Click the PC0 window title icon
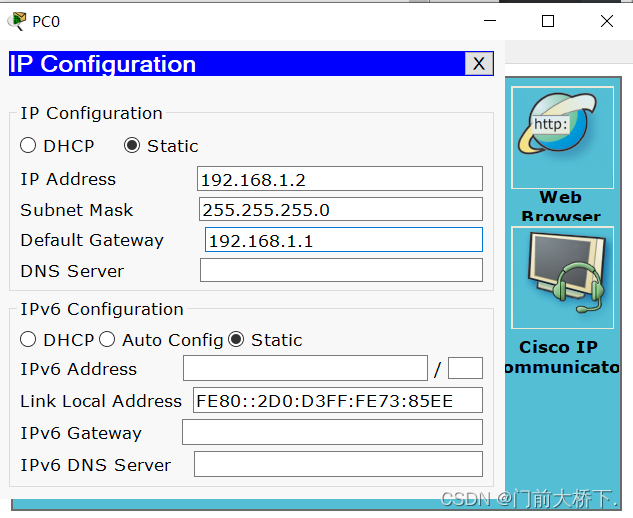The image size is (633, 518). 17,21
